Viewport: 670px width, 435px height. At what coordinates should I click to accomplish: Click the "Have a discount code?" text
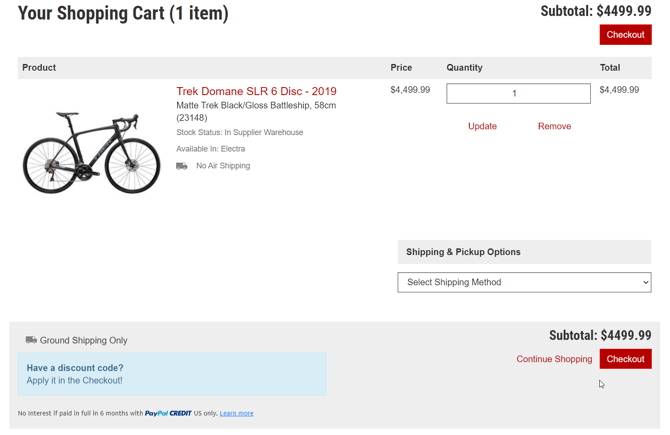tap(75, 368)
